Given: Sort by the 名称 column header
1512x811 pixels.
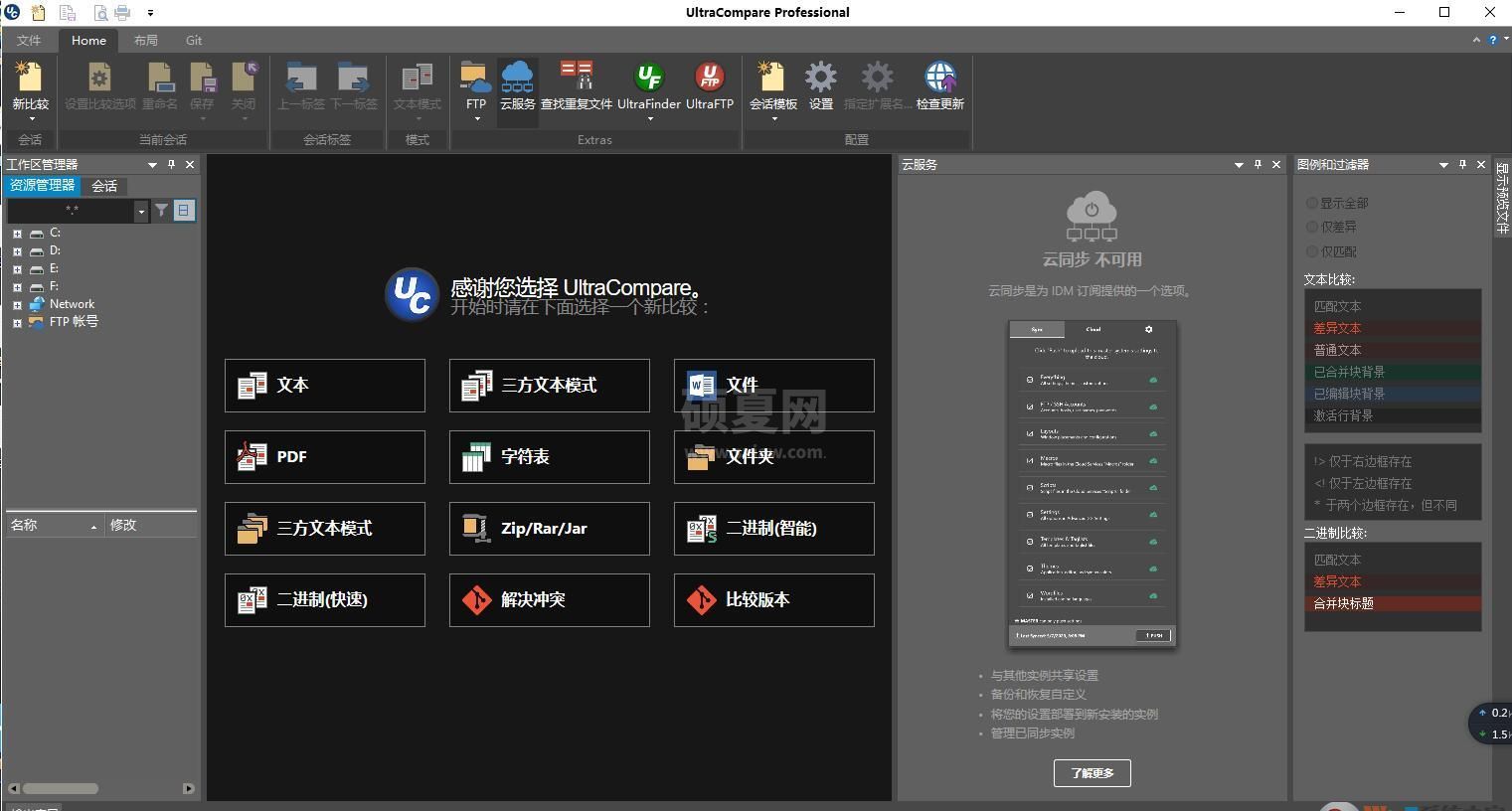Looking at the screenshot, I should tap(54, 525).
